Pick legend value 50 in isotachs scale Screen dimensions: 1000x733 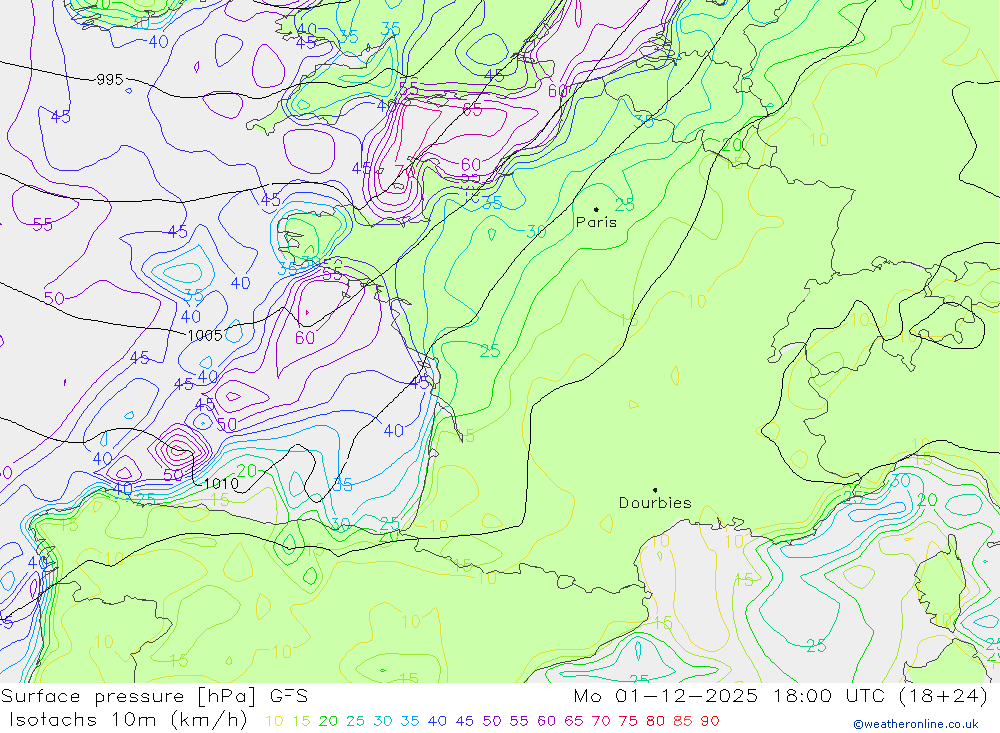(492, 721)
